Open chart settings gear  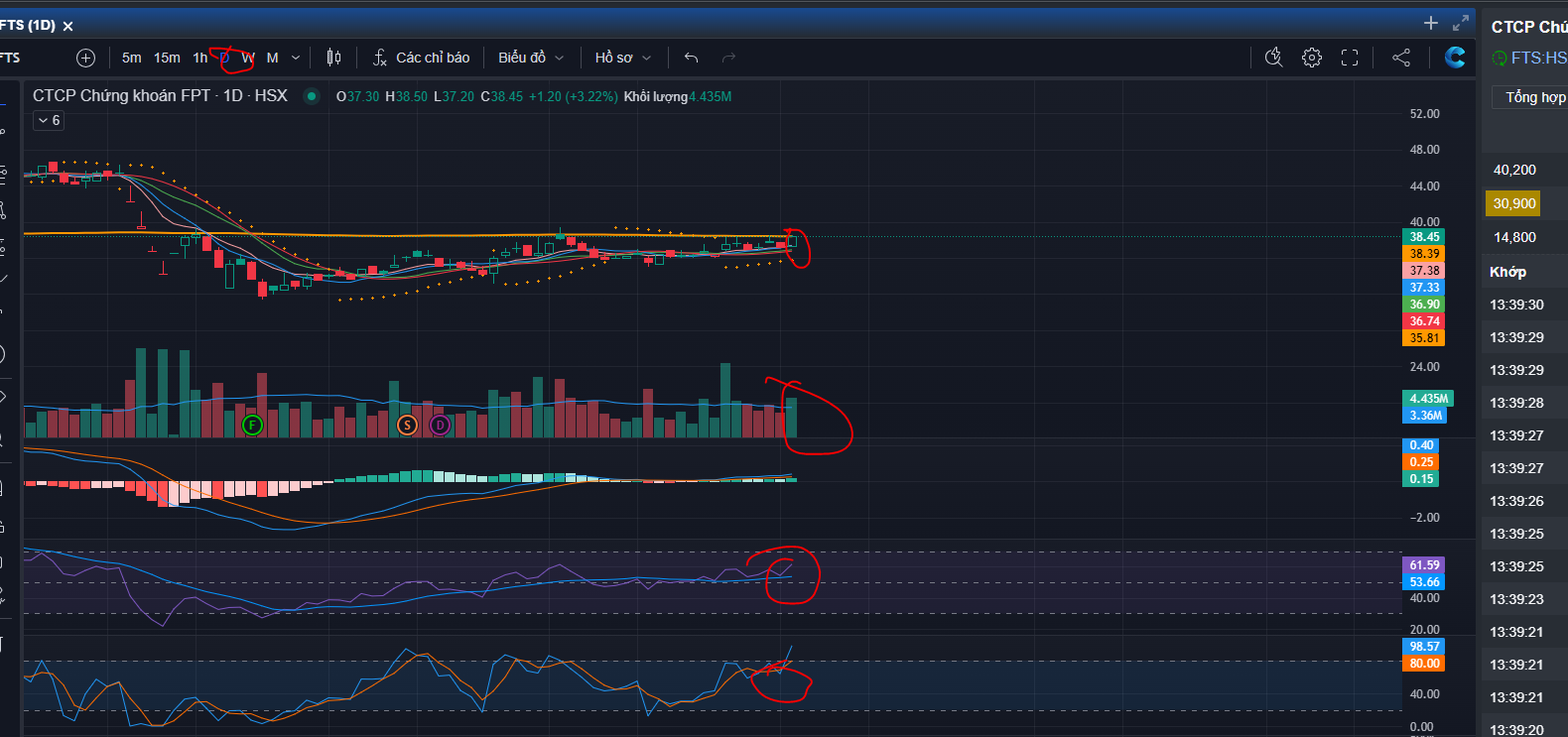(x=1312, y=58)
